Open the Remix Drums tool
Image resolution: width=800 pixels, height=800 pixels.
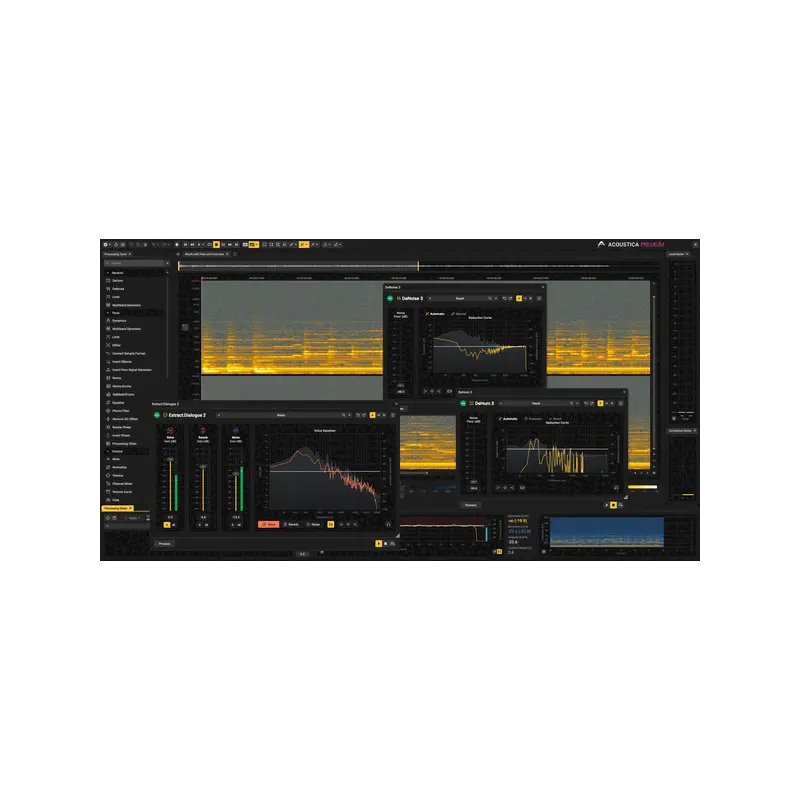click(121, 386)
